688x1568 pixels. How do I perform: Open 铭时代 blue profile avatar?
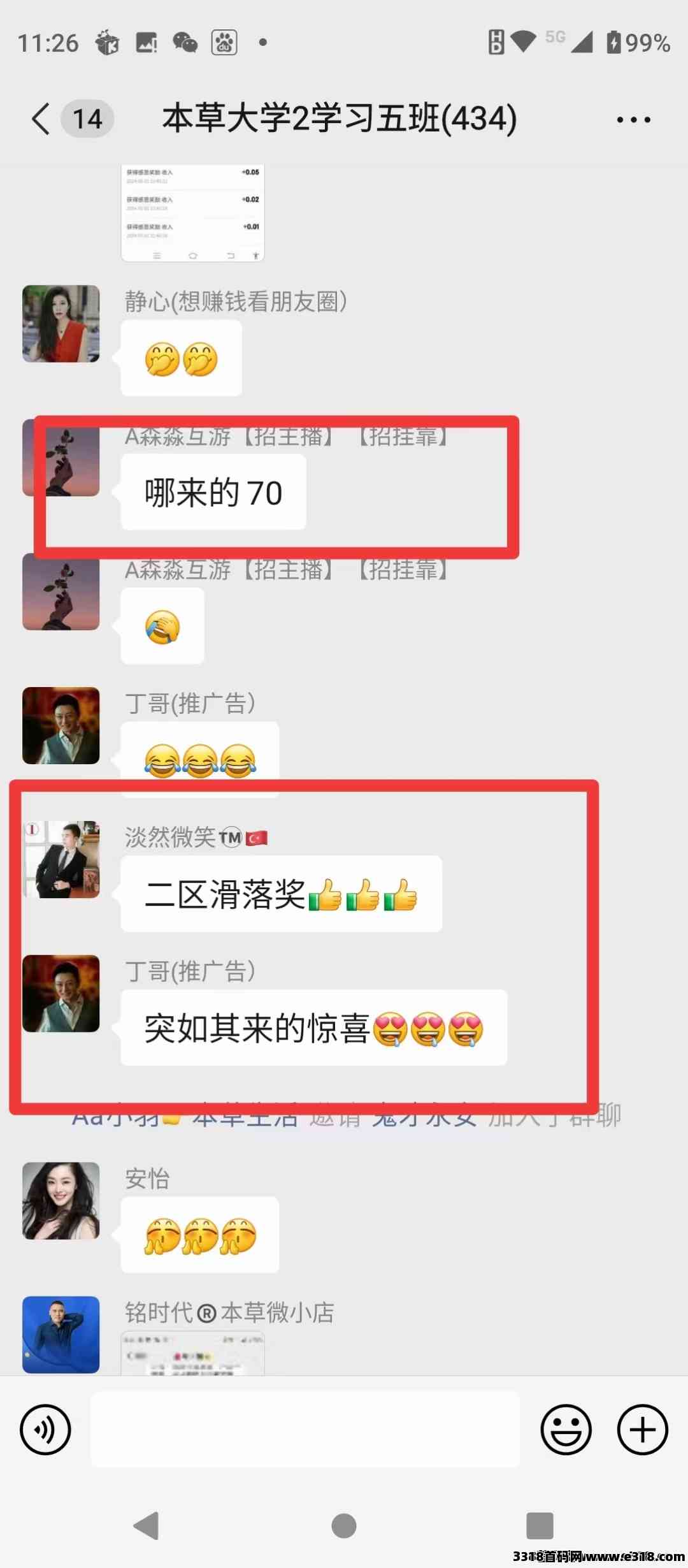[61, 1335]
